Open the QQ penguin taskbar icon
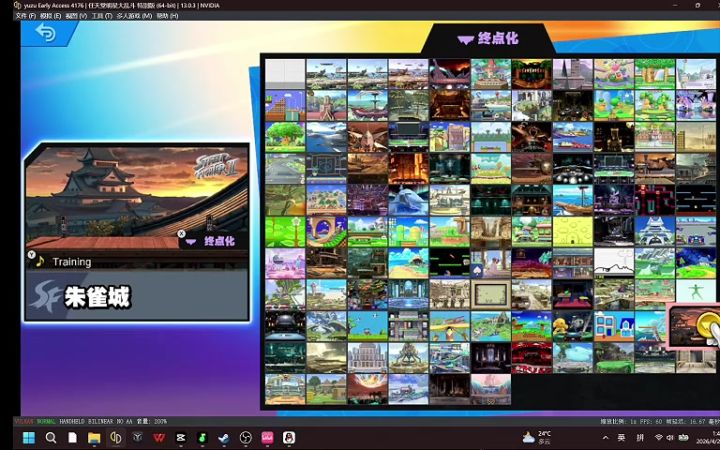The image size is (720, 450). [289, 438]
